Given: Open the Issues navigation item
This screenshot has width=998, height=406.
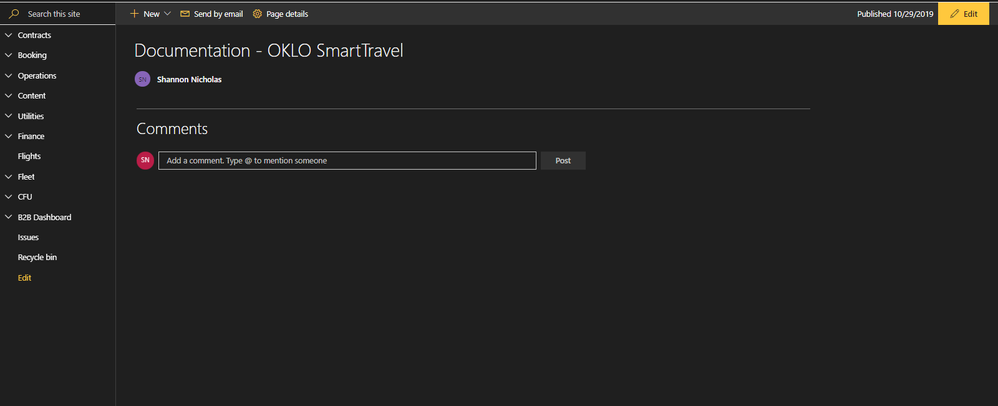Looking at the screenshot, I should pyautogui.click(x=28, y=237).
